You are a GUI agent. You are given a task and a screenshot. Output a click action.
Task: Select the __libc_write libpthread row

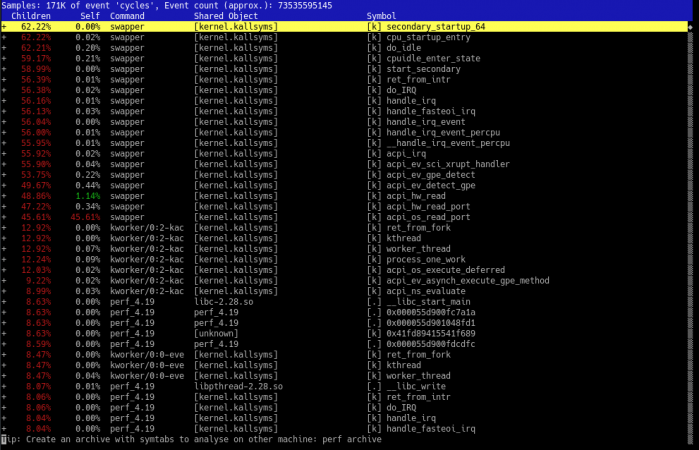click(344, 387)
